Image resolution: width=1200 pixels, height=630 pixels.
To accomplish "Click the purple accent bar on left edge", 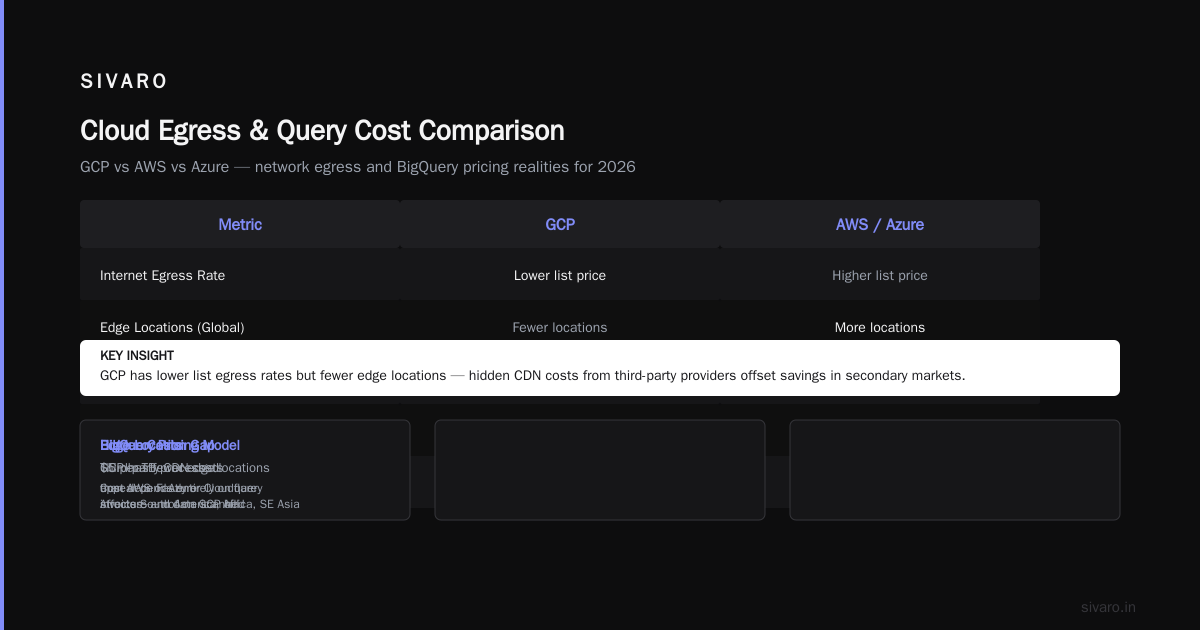I will coord(2,315).
